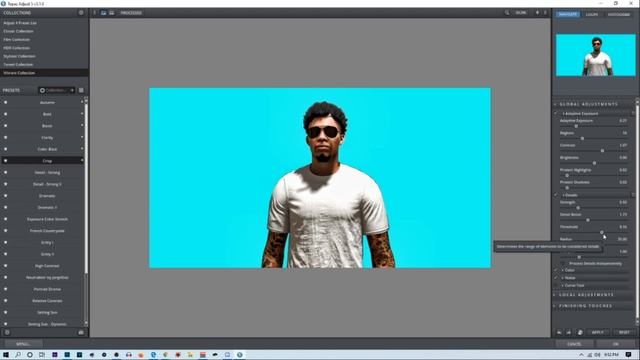Click the presets list scrollbar

click(86, 188)
